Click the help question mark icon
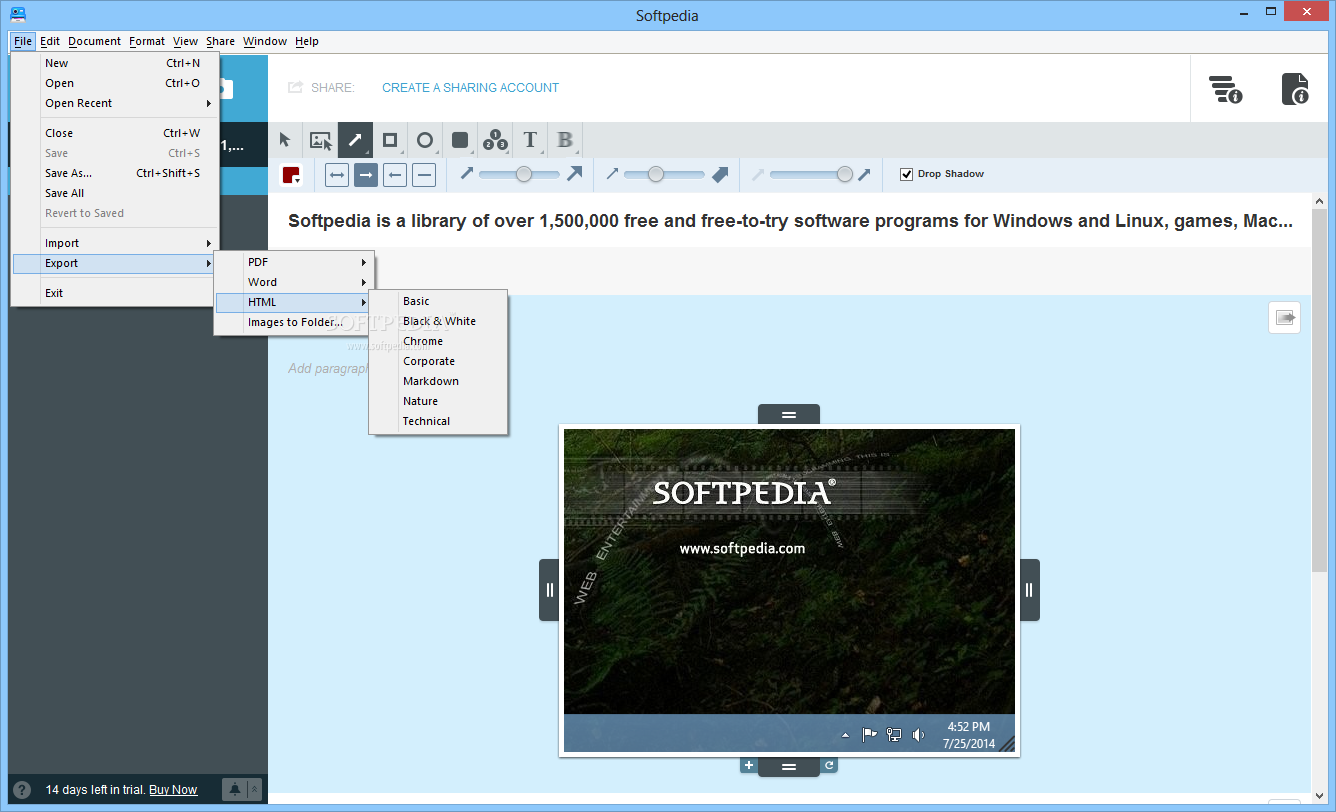Image resolution: width=1336 pixels, height=812 pixels. 22,789
